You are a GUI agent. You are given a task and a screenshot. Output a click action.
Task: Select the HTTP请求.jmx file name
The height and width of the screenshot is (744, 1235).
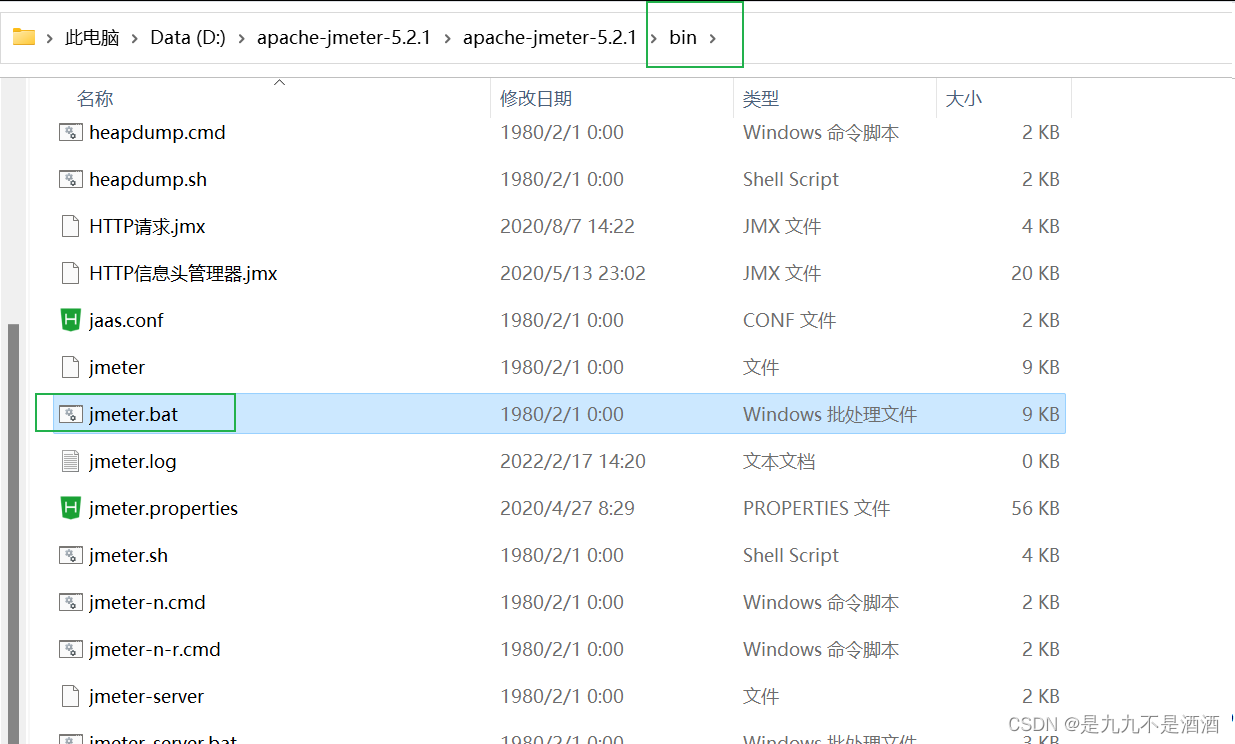click(x=147, y=226)
